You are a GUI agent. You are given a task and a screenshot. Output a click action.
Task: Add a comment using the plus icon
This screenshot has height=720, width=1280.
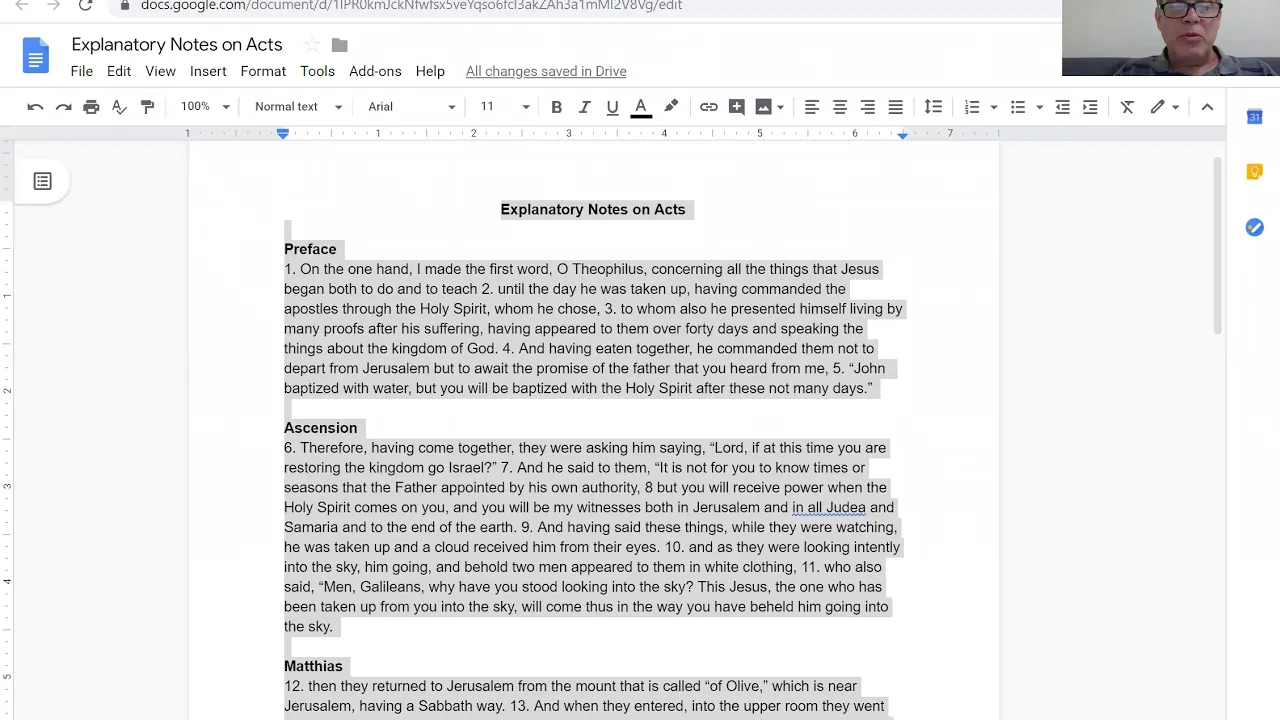coord(737,107)
